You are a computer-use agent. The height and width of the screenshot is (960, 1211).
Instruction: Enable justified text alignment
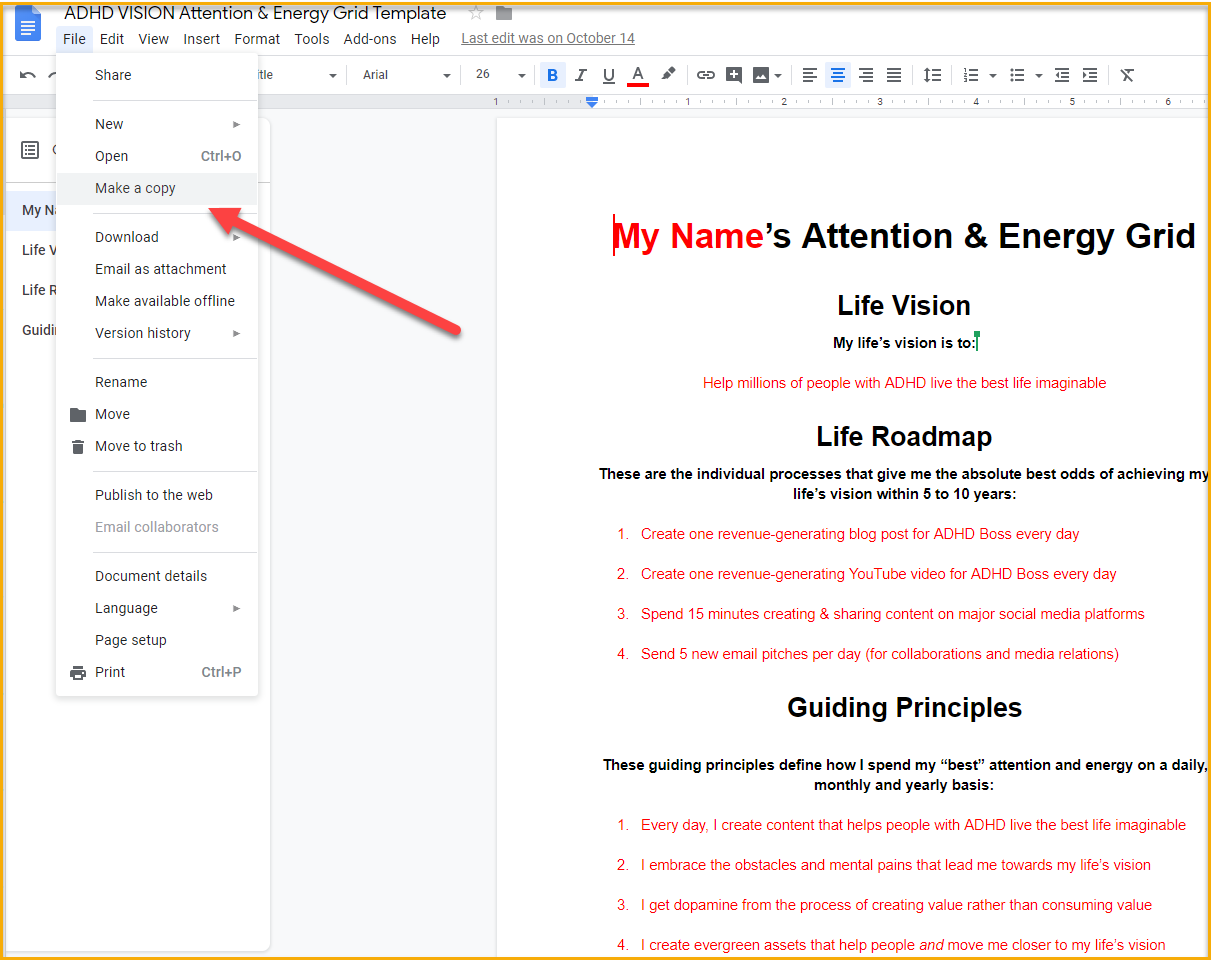pyautogui.click(x=893, y=75)
